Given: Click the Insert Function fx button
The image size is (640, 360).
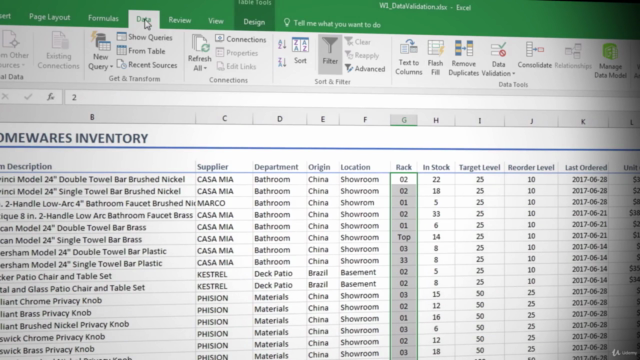Looking at the screenshot, I should (x=50, y=97).
